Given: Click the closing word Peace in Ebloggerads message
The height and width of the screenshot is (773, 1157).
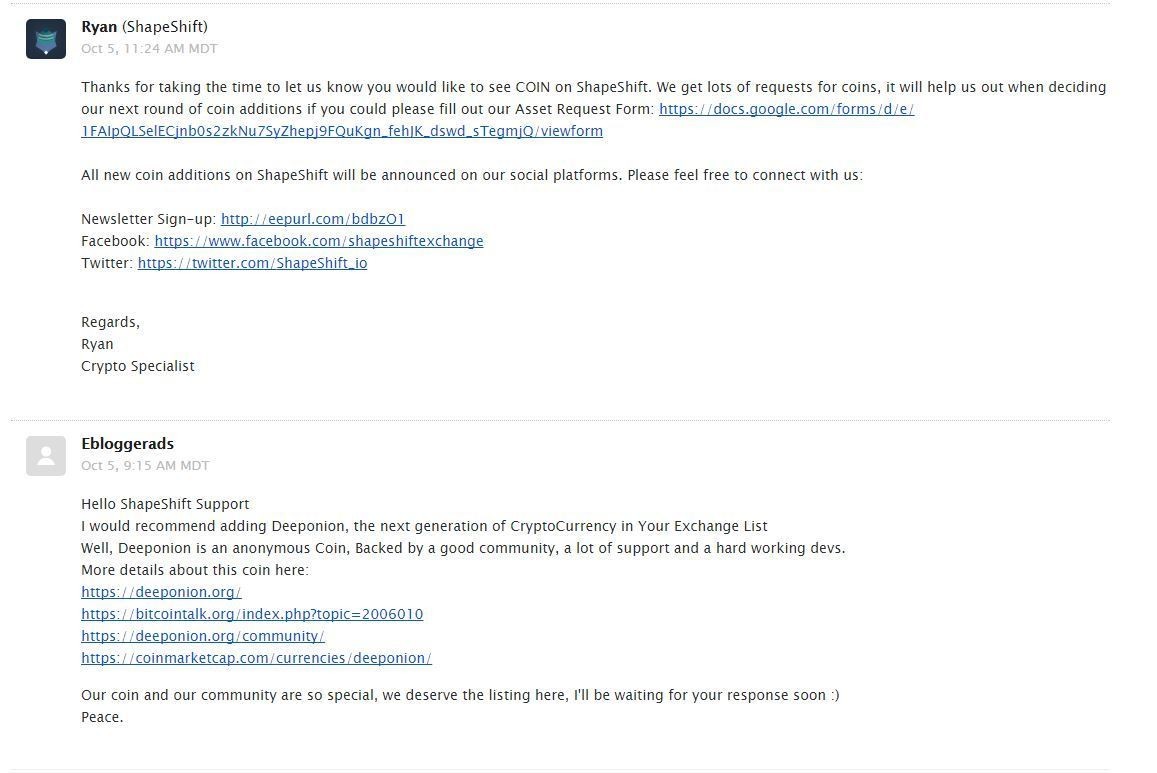Looking at the screenshot, I should 101,717.
